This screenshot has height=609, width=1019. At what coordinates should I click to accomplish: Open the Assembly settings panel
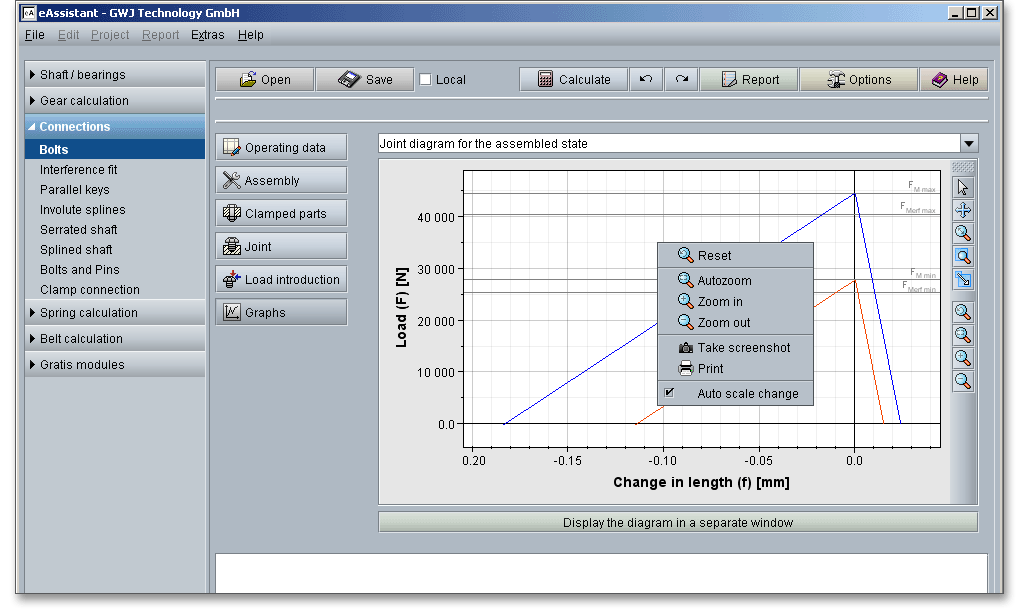pos(281,181)
